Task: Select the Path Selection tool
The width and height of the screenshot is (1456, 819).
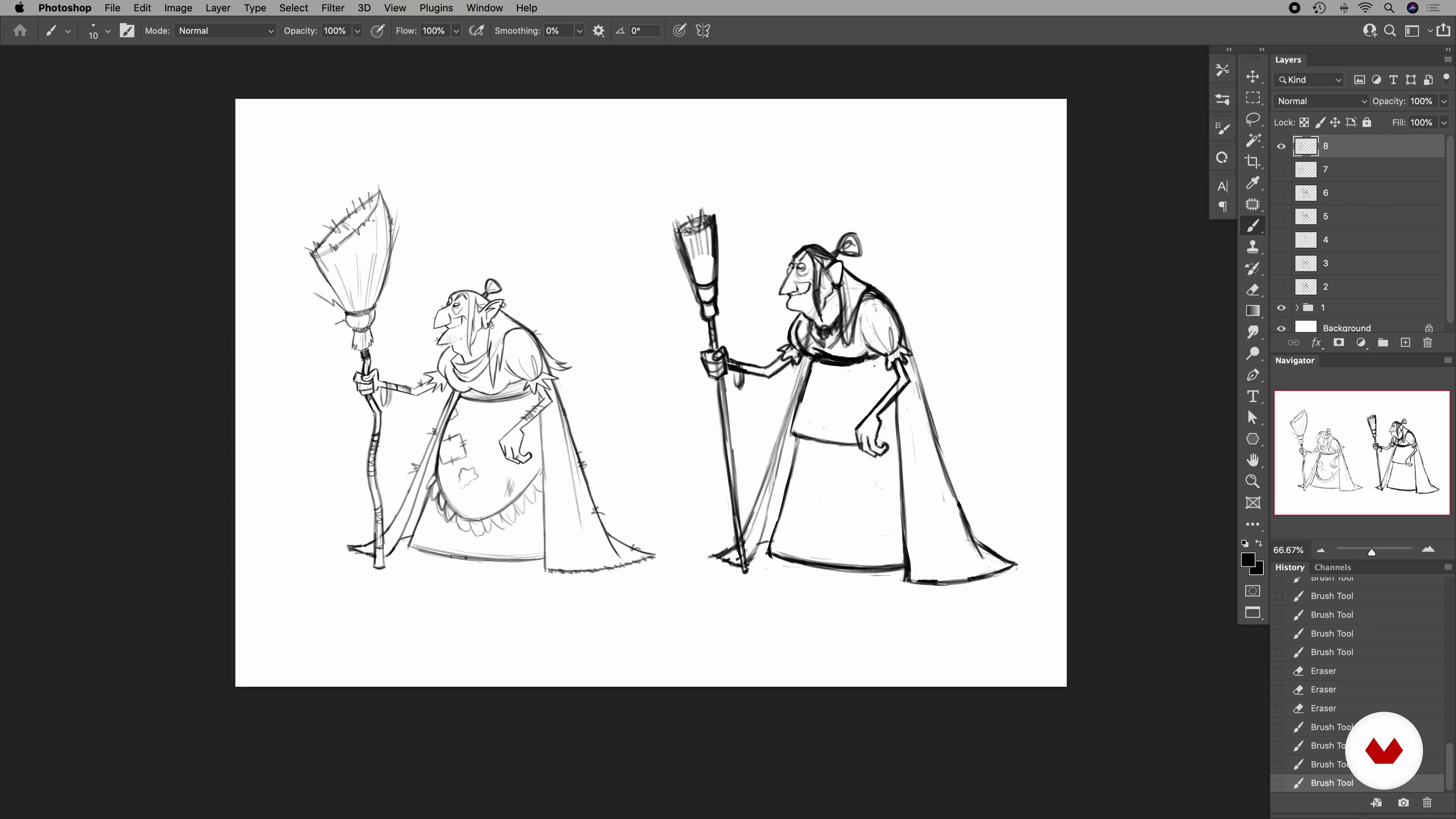Action: pos(1252,418)
